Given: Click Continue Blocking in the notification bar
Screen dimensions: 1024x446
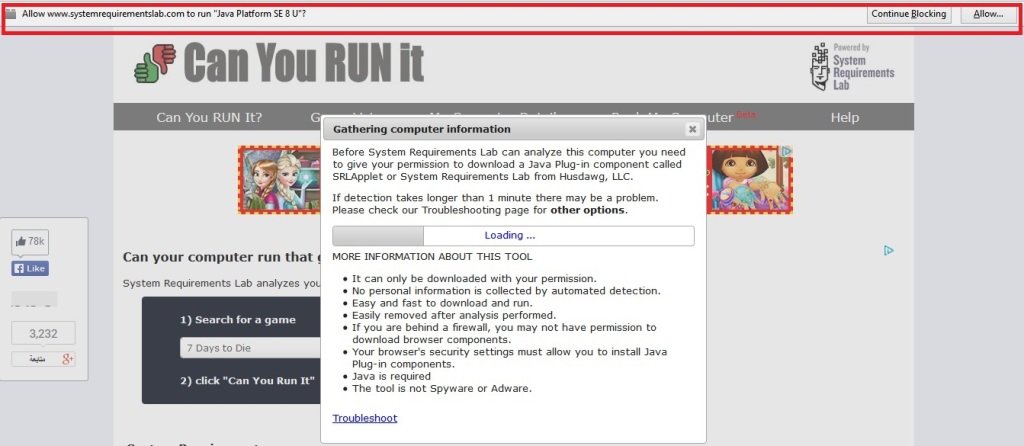Looking at the screenshot, I should (908, 14).
